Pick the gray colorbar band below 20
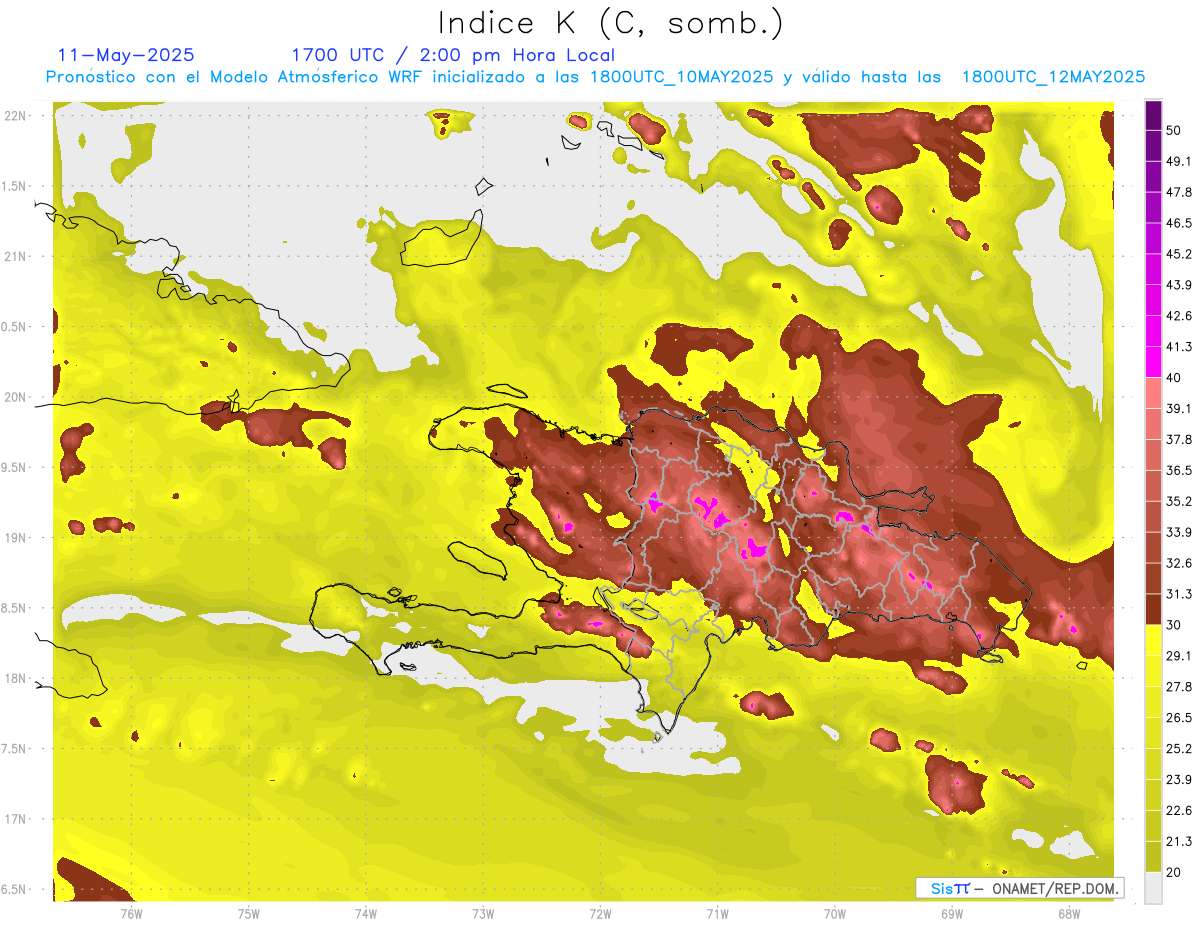The width and height of the screenshot is (1200, 927). tap(1153, 888)
